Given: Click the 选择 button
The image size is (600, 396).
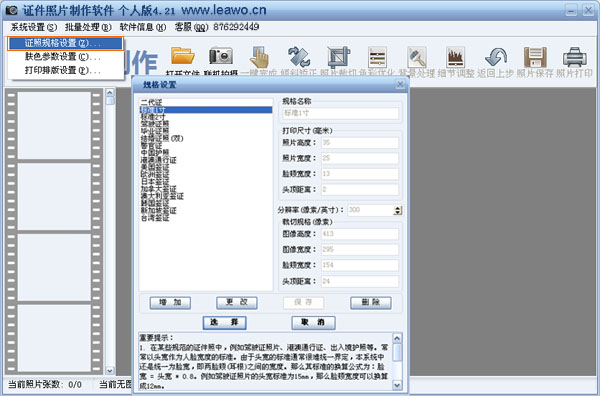Looking at the screenshot, I should pos(225,323).
